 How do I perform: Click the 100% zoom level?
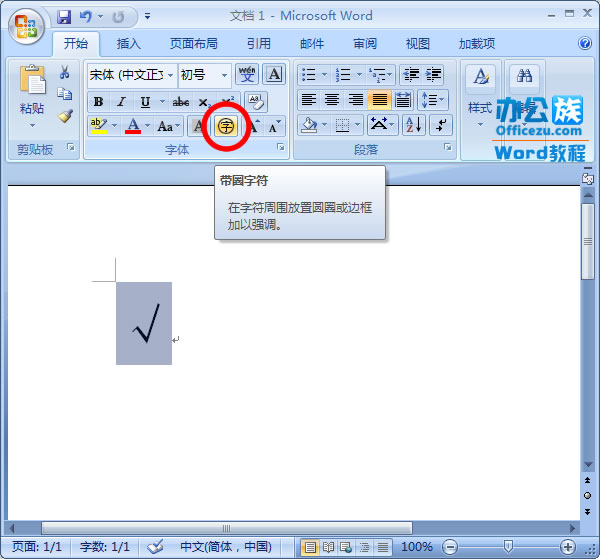(x=417, y=547)
